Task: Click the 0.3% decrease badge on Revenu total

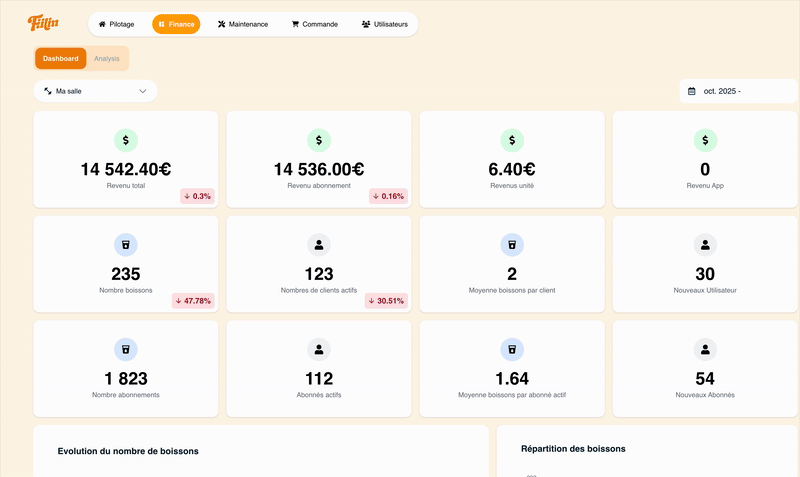Action: point(197,196)
